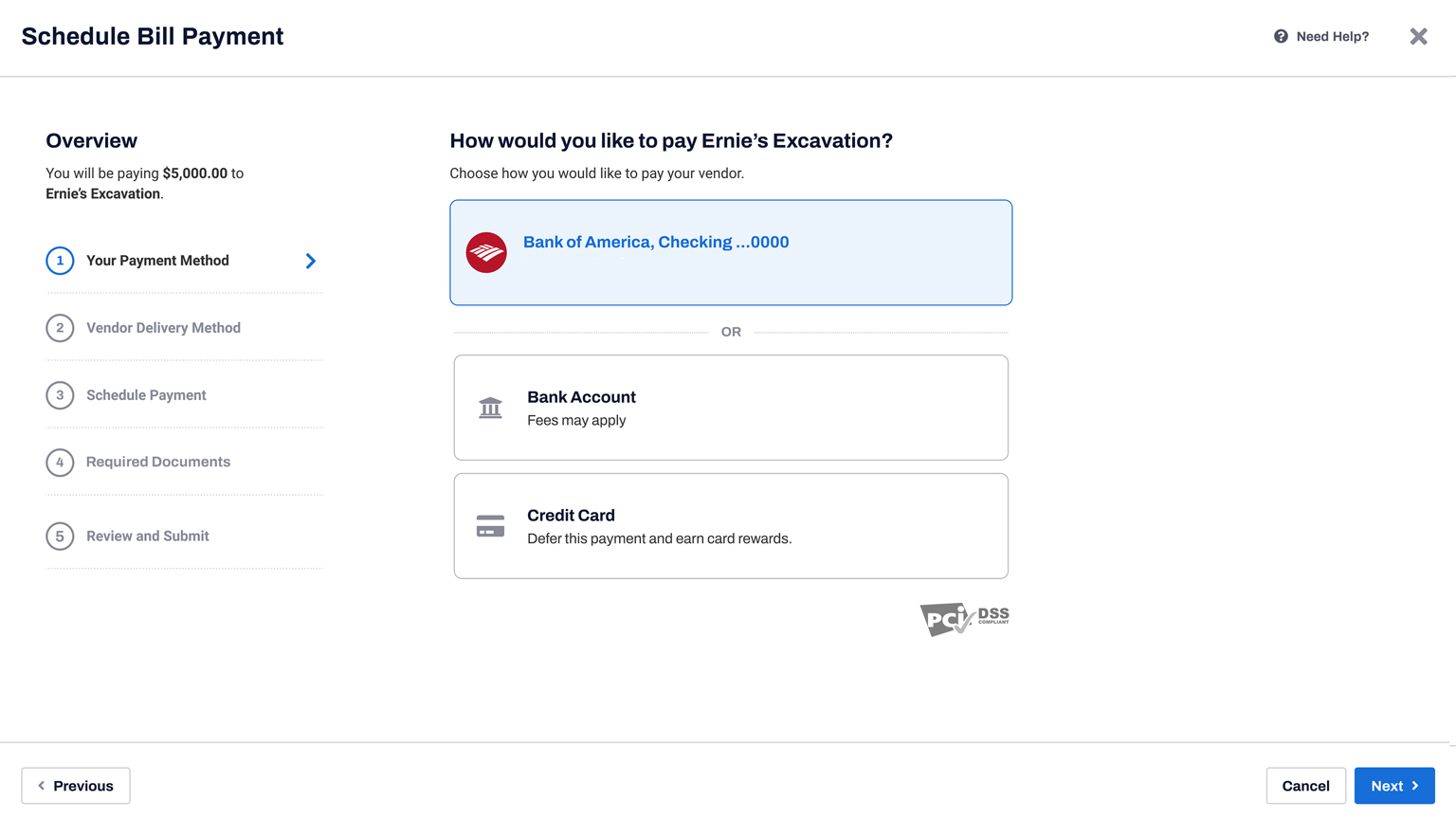Image resolution: width=1456 pixels, height=819 pixels.
Task: Click the credit card icon
Action: point(490,526)
